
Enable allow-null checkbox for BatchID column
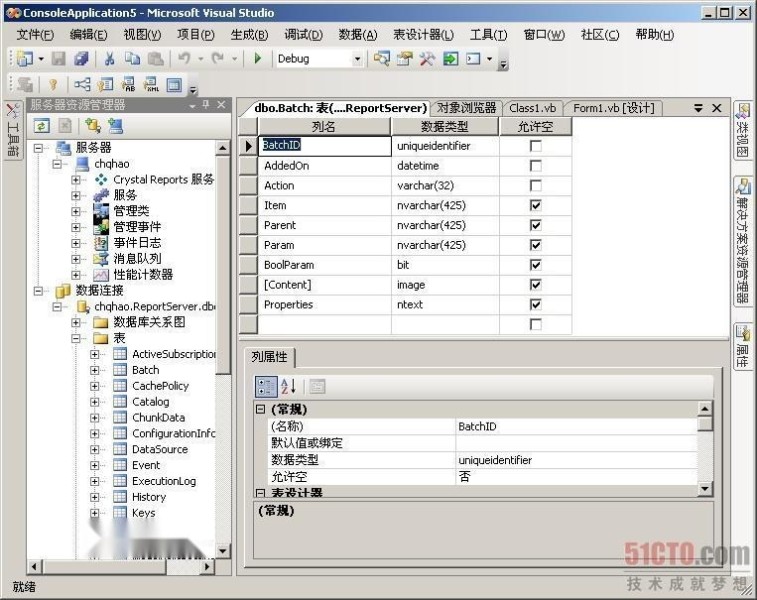[x=535, y=146]
